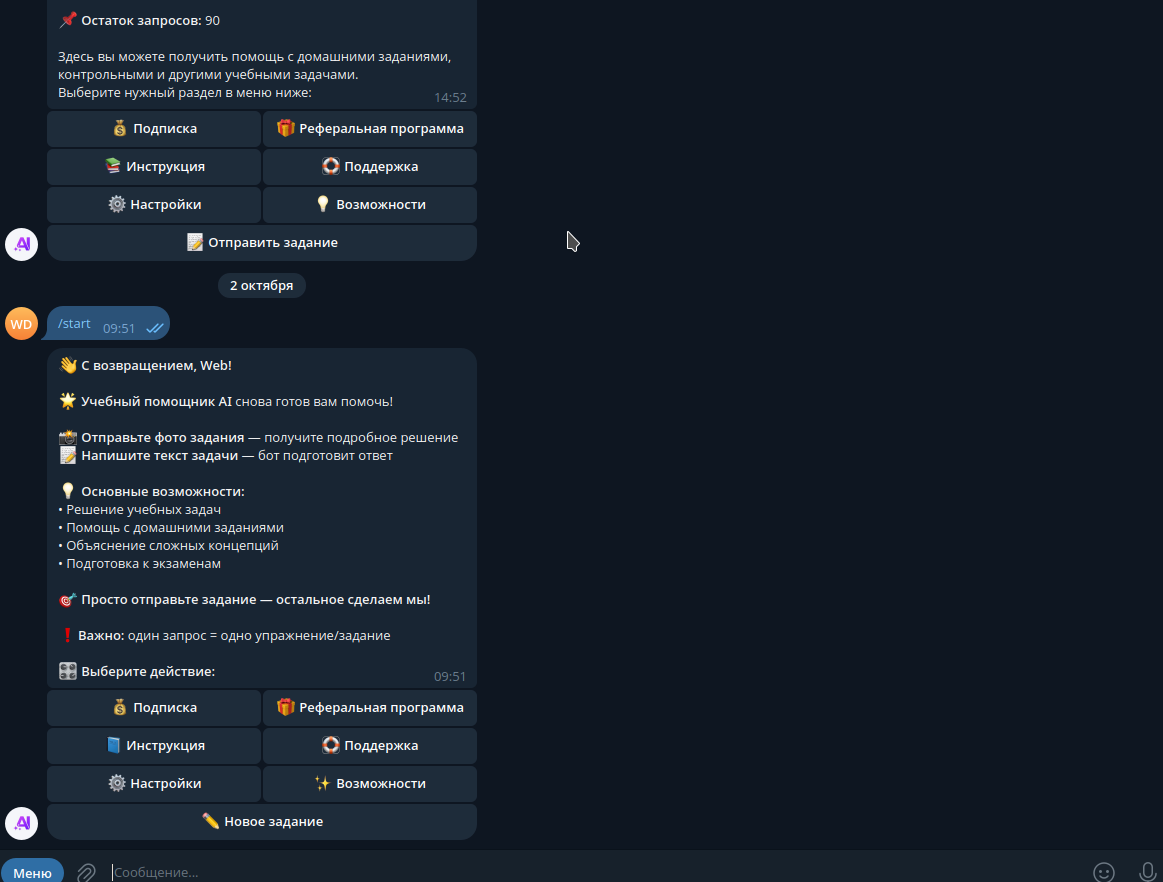Click the Новое задание pencil button

[x=262, y=821]
